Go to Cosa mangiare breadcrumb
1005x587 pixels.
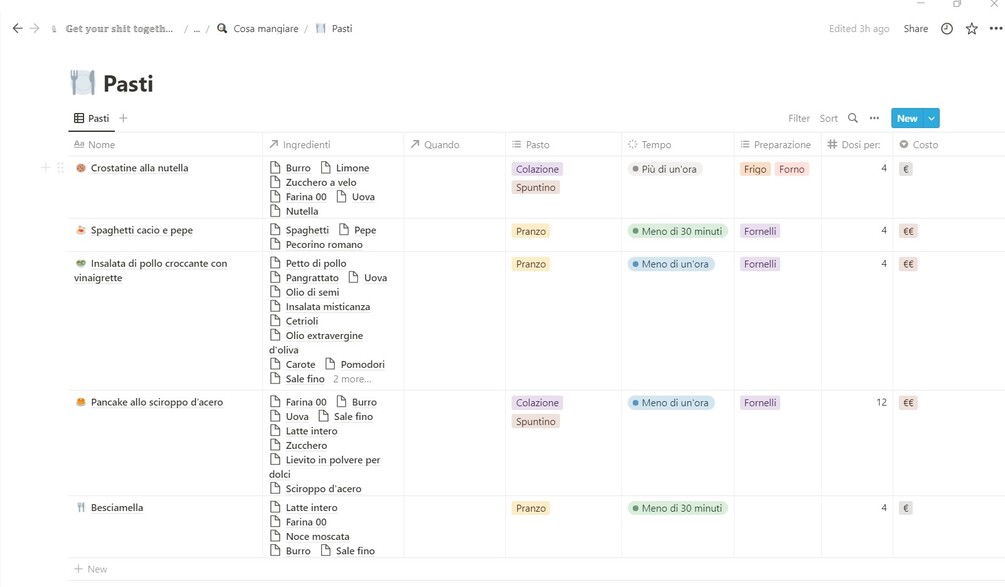point(265,28)
